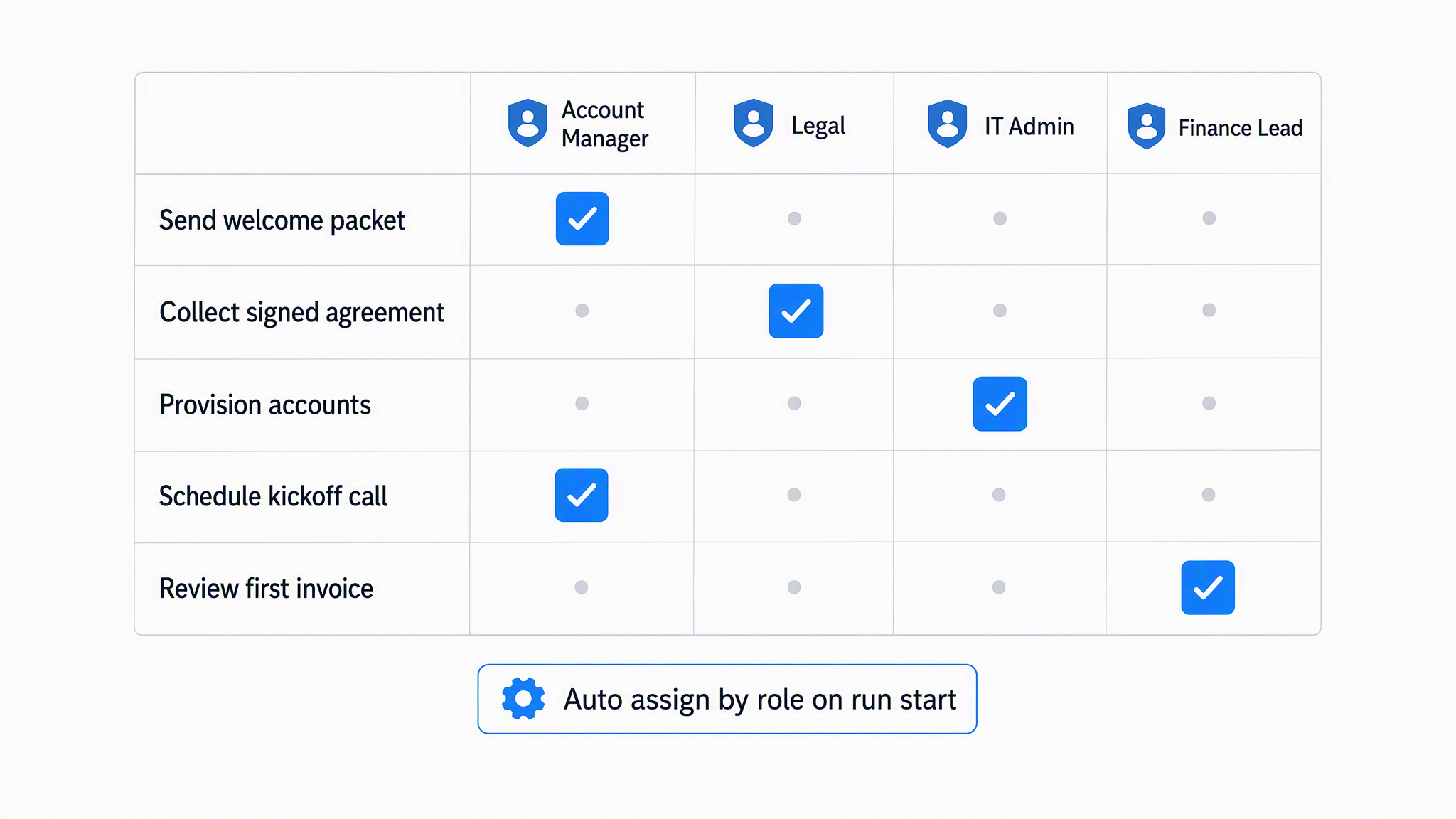Assign IT Admin to Collect signed agreement
The image size is (1456, 819).
pyautogui.click(x=1000, y=311)
